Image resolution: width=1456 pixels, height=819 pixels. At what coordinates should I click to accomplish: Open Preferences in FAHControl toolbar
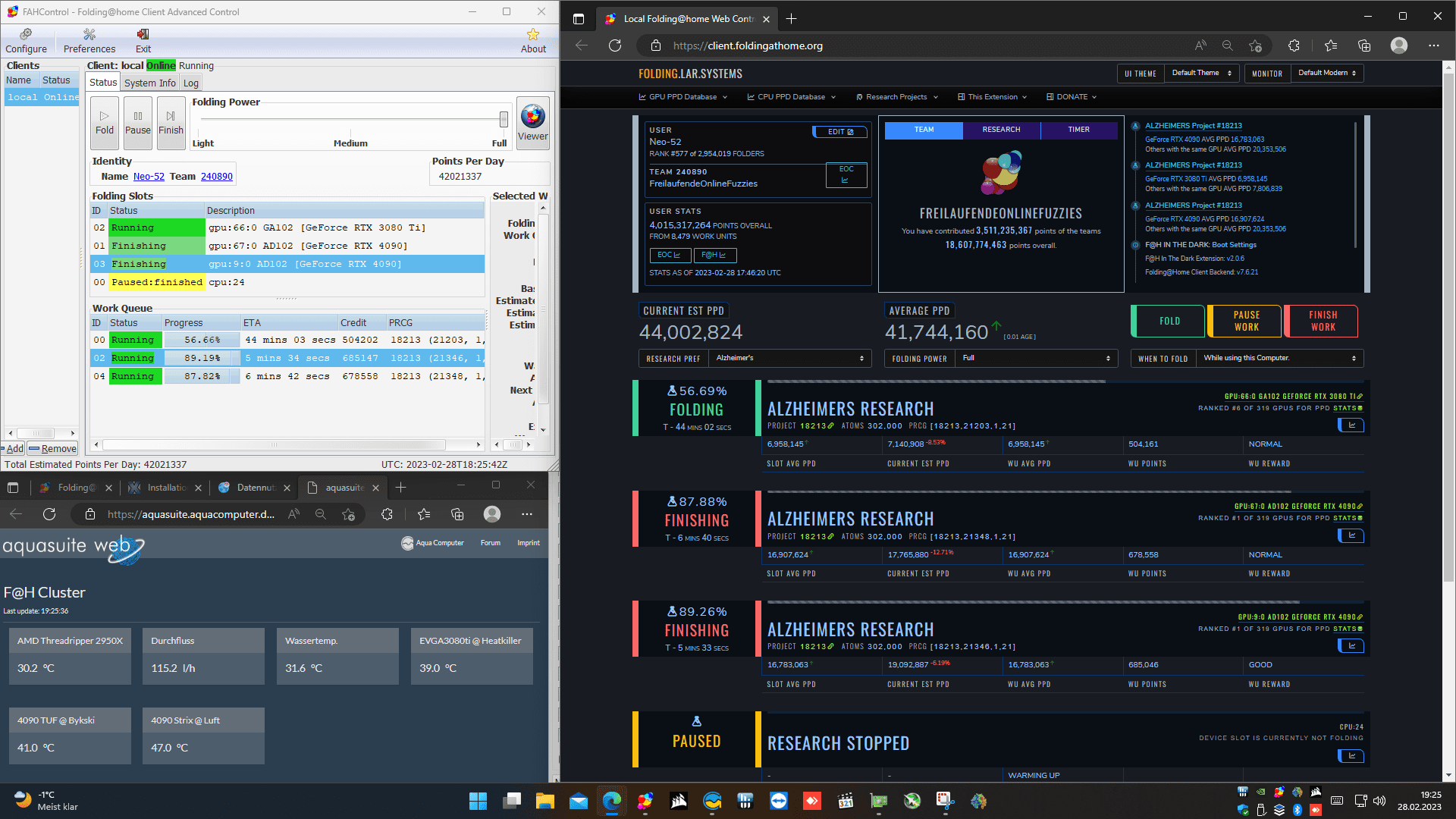[89, 41]
